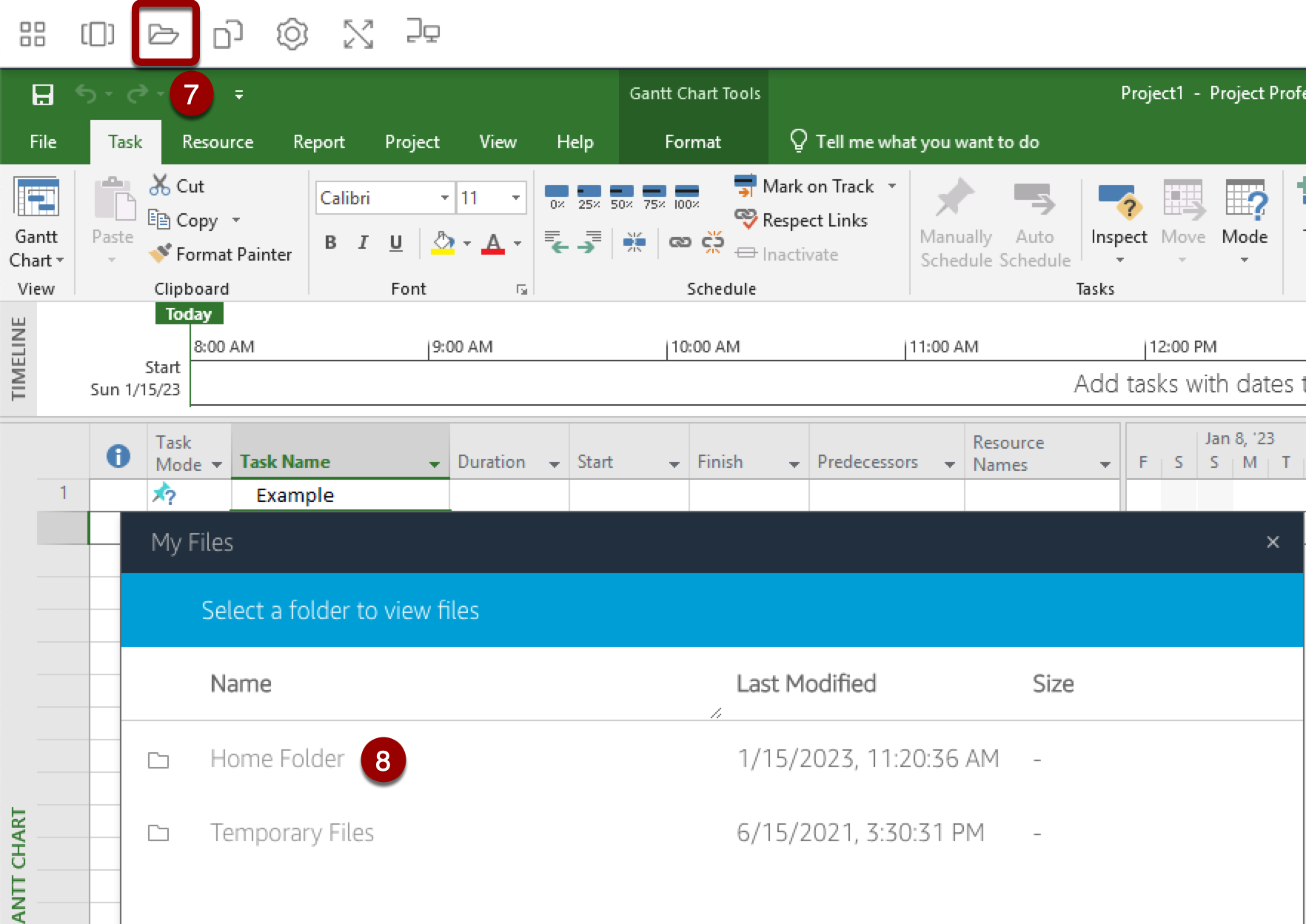The width and height of the screenshot is (1306, 924).
Task: Open the Mode dropdown button
Action: [x=1245, y=222]
